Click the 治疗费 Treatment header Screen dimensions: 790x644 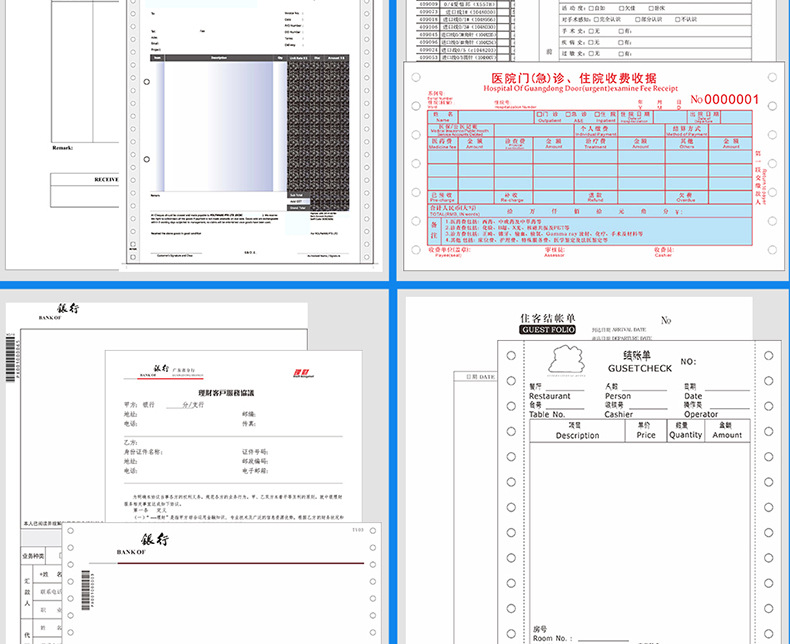coord(596,143)
